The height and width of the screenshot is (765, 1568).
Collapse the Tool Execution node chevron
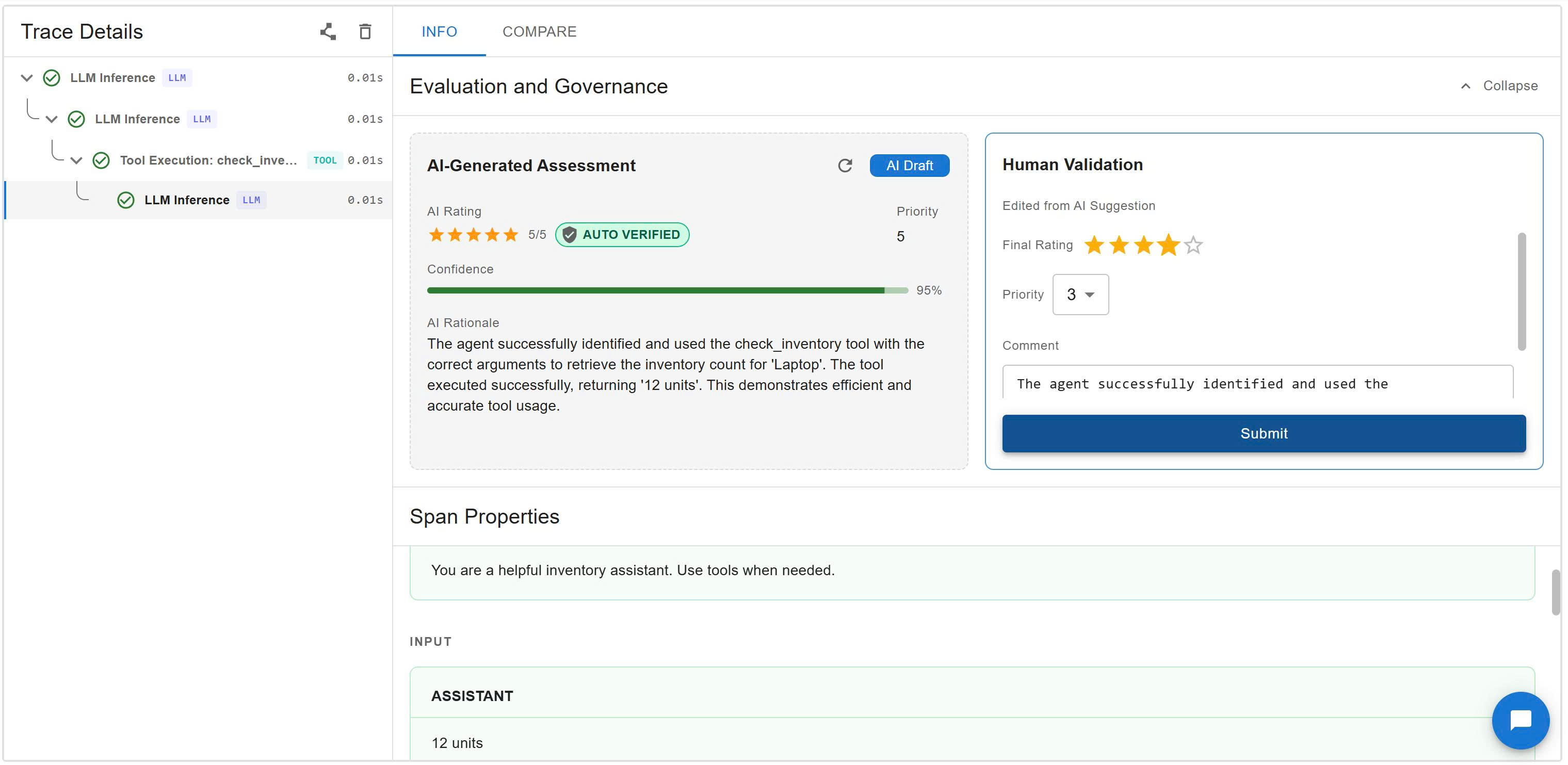(x=76, y=160)
